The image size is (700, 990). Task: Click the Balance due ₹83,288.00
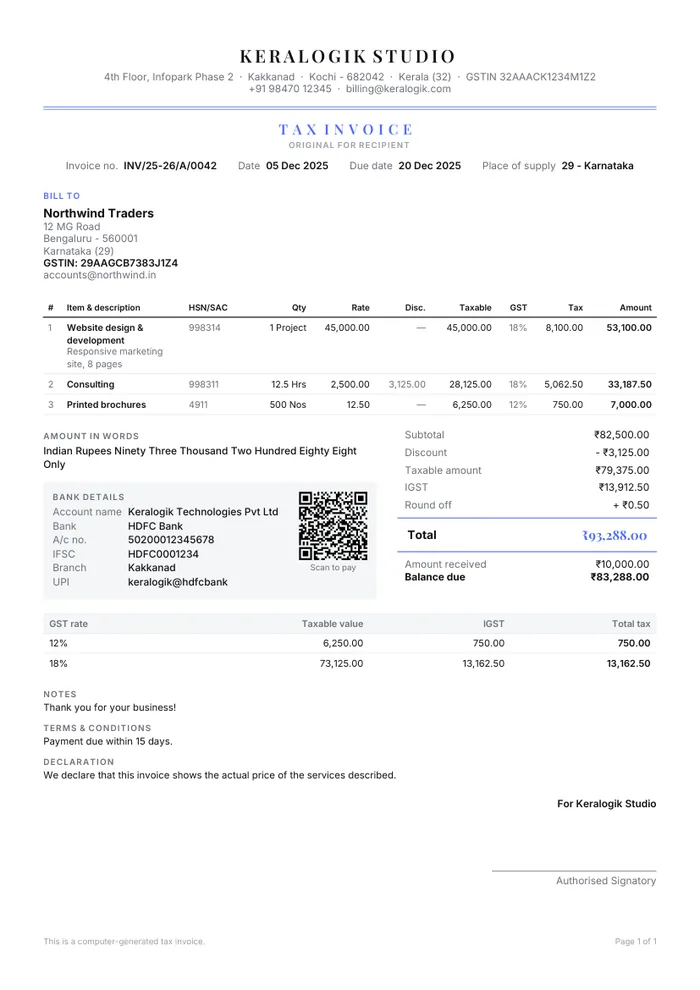(x=620, y=577)
